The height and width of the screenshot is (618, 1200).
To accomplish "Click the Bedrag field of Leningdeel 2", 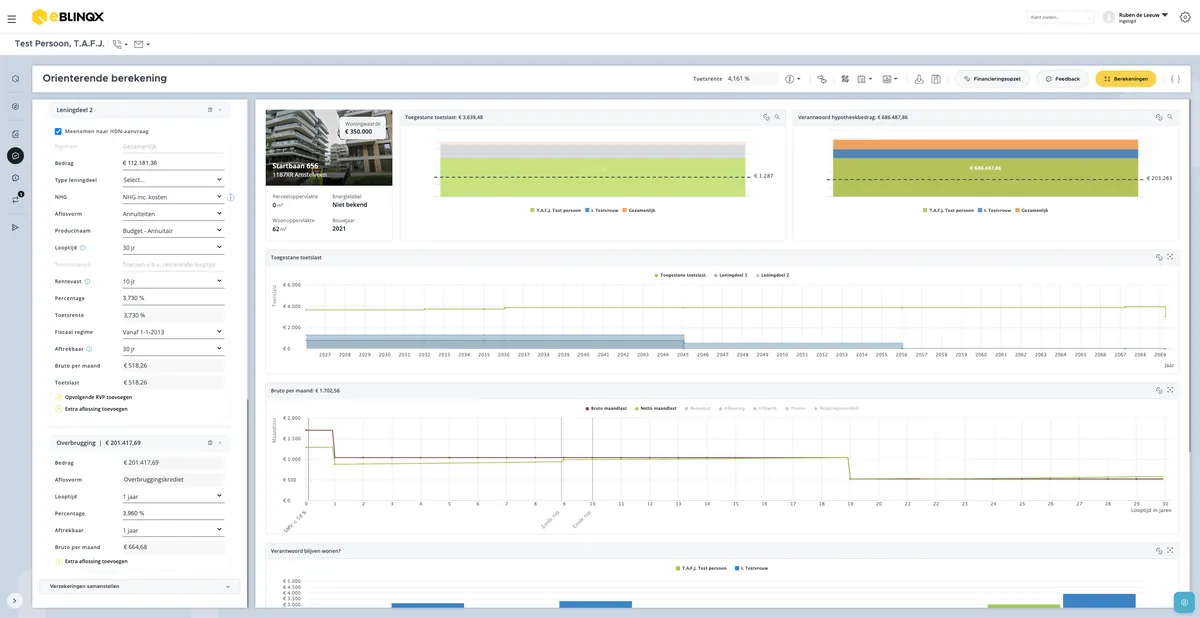I will (x=172, y=163).
